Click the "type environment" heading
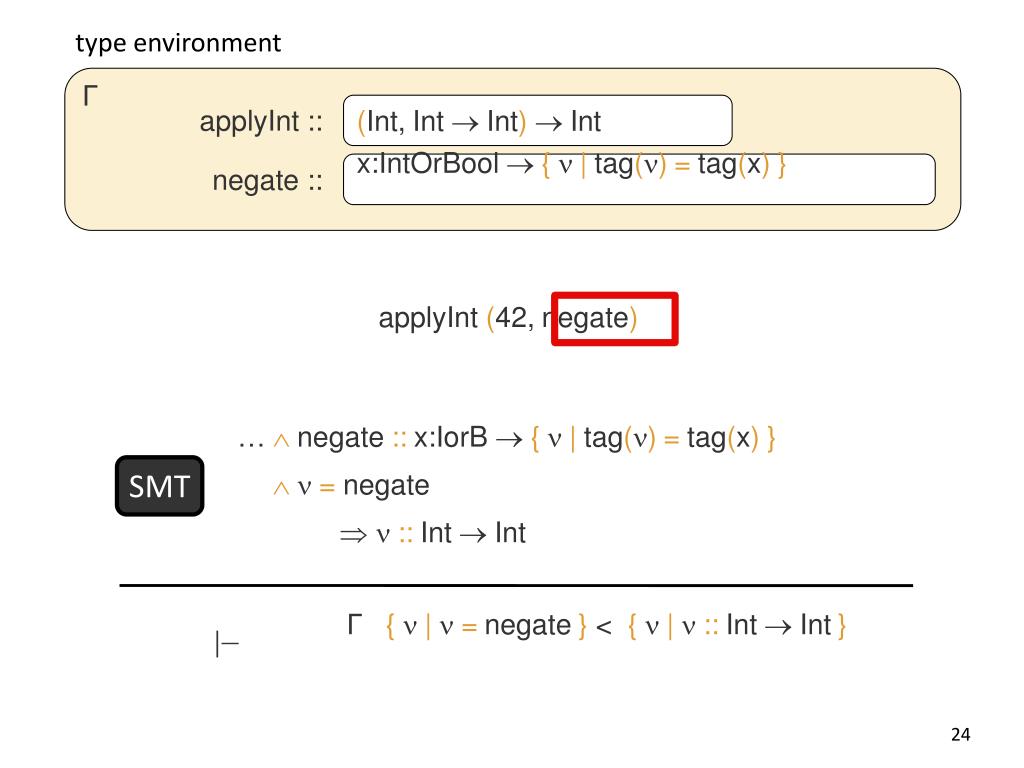The width and height of the screenshot is (1024, 768). click(178, 43)
